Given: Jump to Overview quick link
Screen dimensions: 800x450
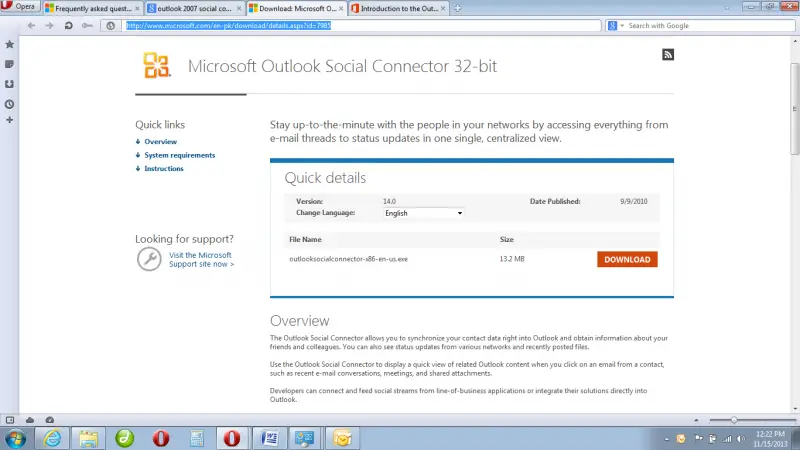Looking at the screenshot, I should click(x=160, y=142).
